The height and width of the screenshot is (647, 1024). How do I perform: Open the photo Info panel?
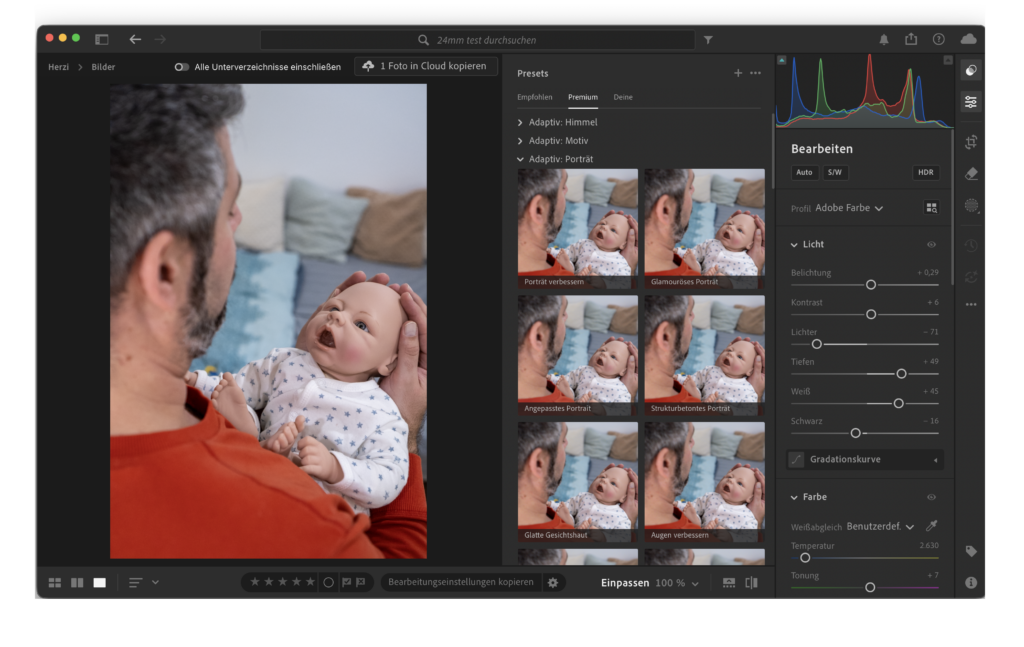coord(971,581)
